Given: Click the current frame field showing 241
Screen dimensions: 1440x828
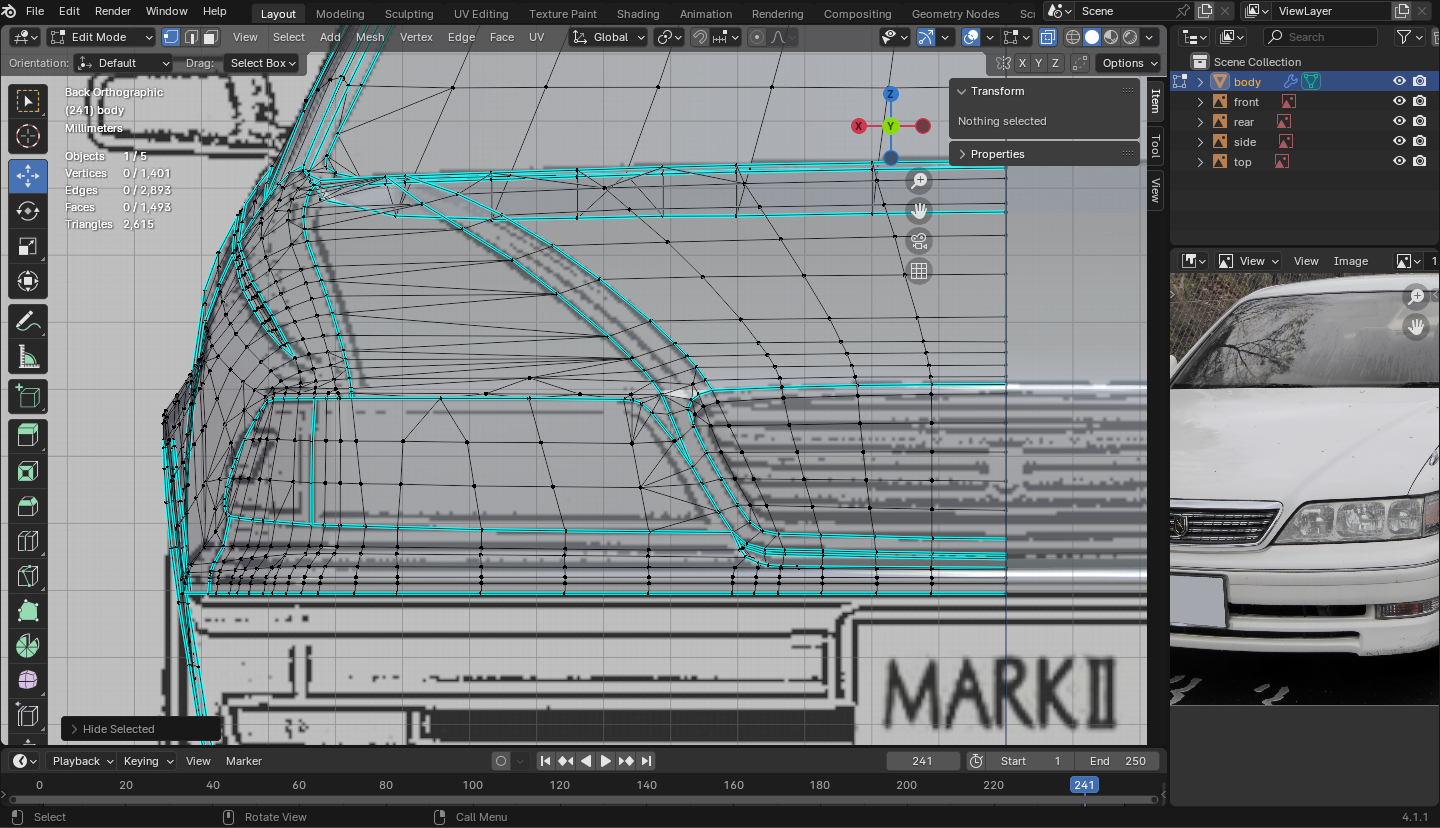Looking at the screenshot, I should point(923,761).
